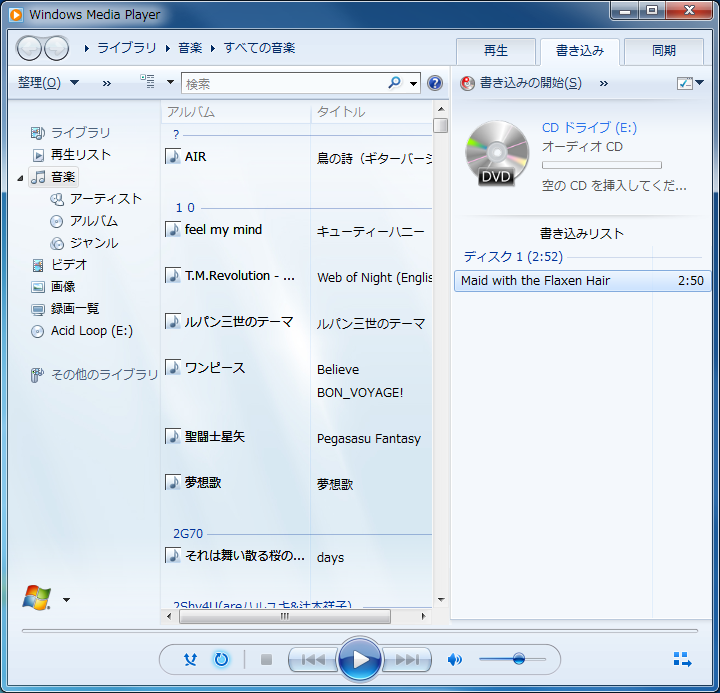The image size is (720, 693).
Task: Click the vertical scrollbar down arrow
Action: (441, 600)
